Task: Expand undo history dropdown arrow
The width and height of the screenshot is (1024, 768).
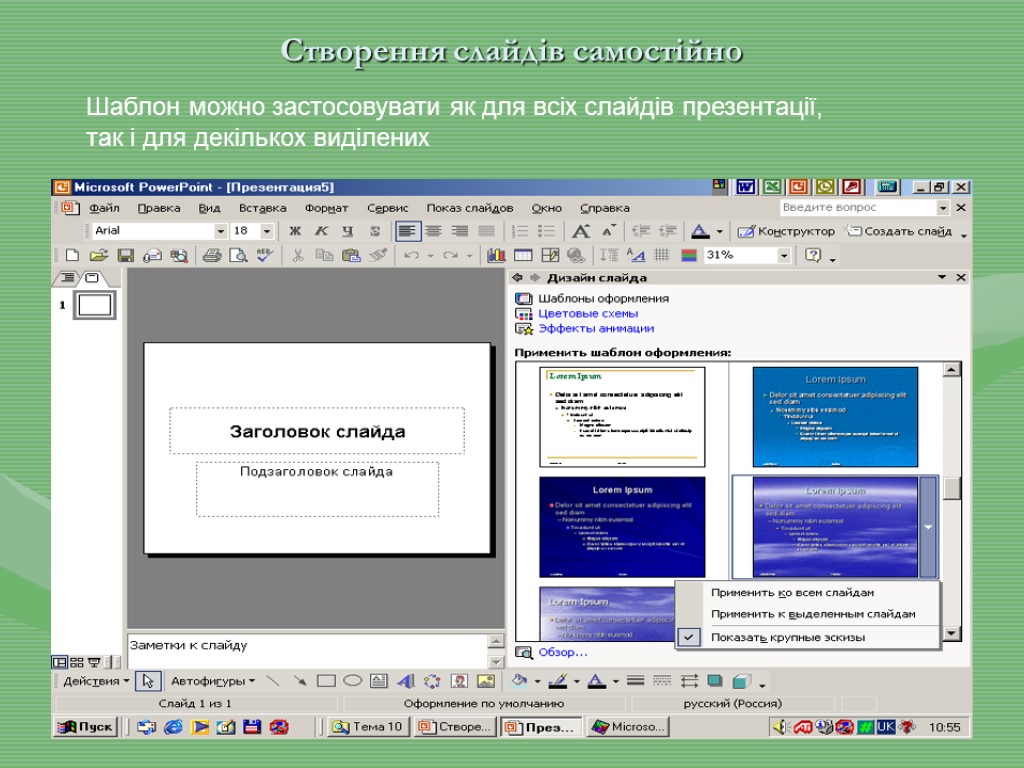Action: pos(430,255)
